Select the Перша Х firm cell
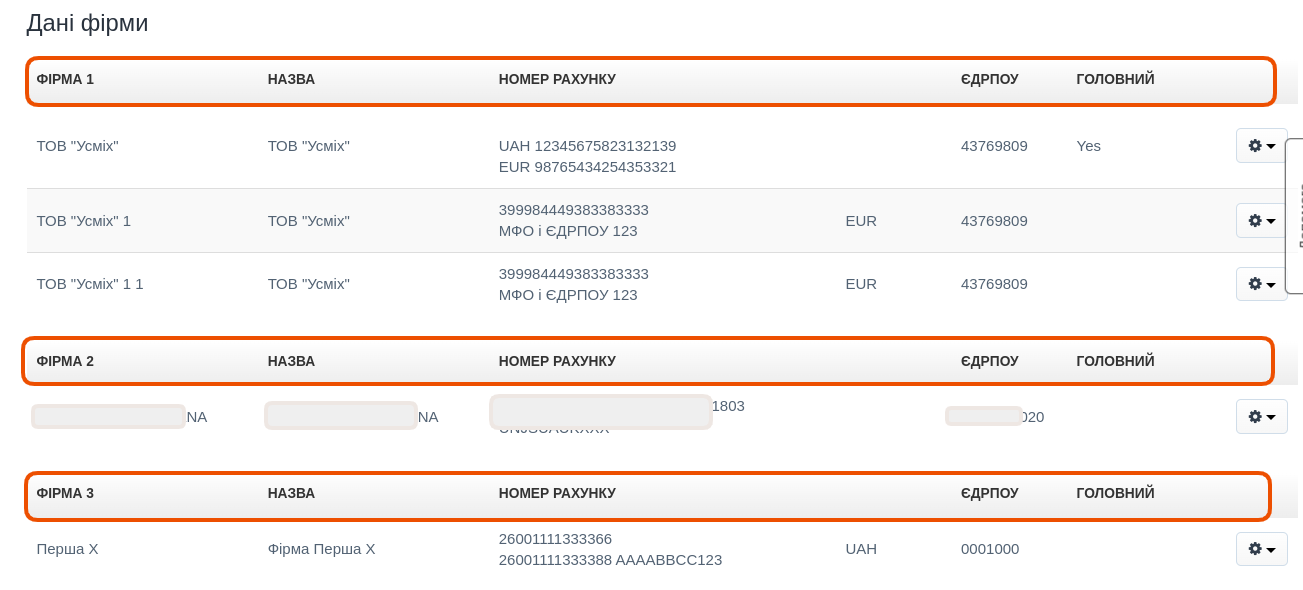This screenshot has height=590, width=1303. (x=67, y=549)
